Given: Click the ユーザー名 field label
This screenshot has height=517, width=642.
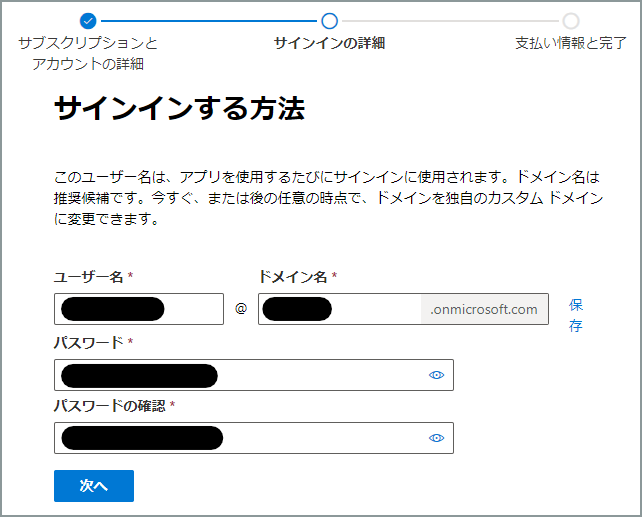Looking at the screenshot, I should 88,277.
